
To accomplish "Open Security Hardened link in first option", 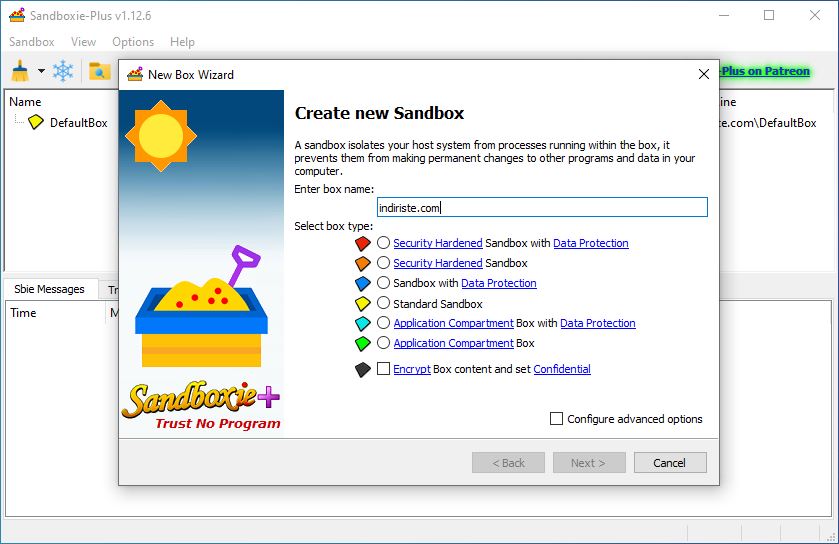I will [x=438, y=243].
